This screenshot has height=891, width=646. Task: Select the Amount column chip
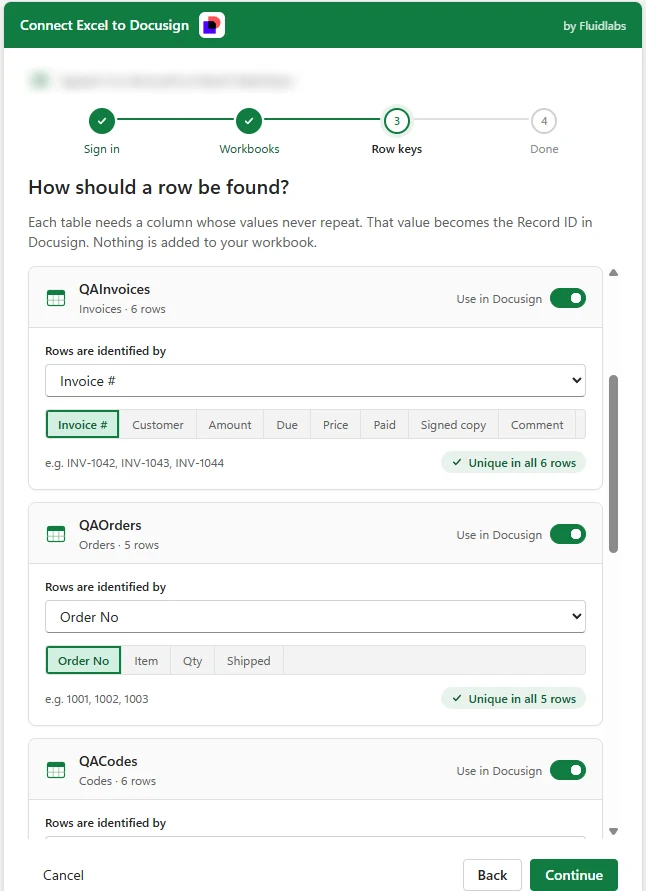[230, 424]
